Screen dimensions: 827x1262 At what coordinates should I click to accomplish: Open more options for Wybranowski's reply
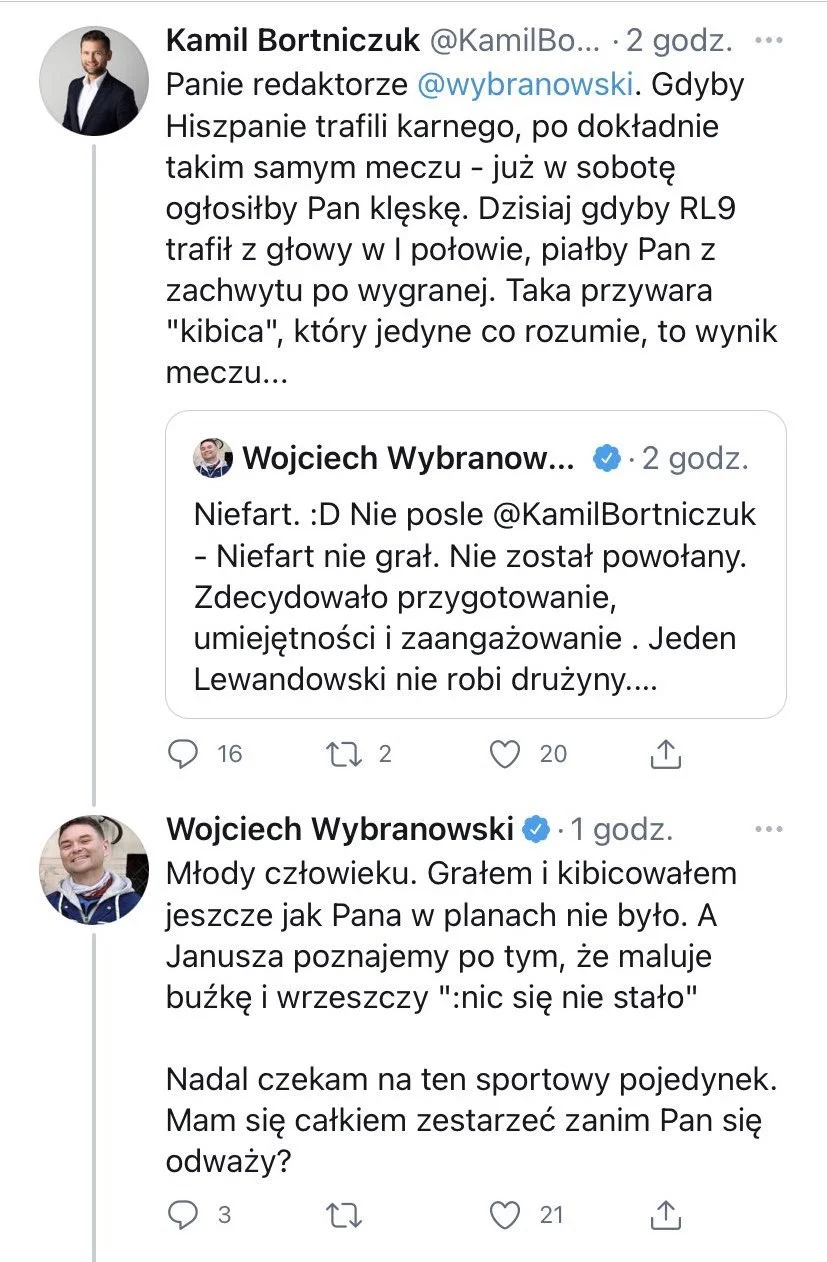tap(768, 829)
